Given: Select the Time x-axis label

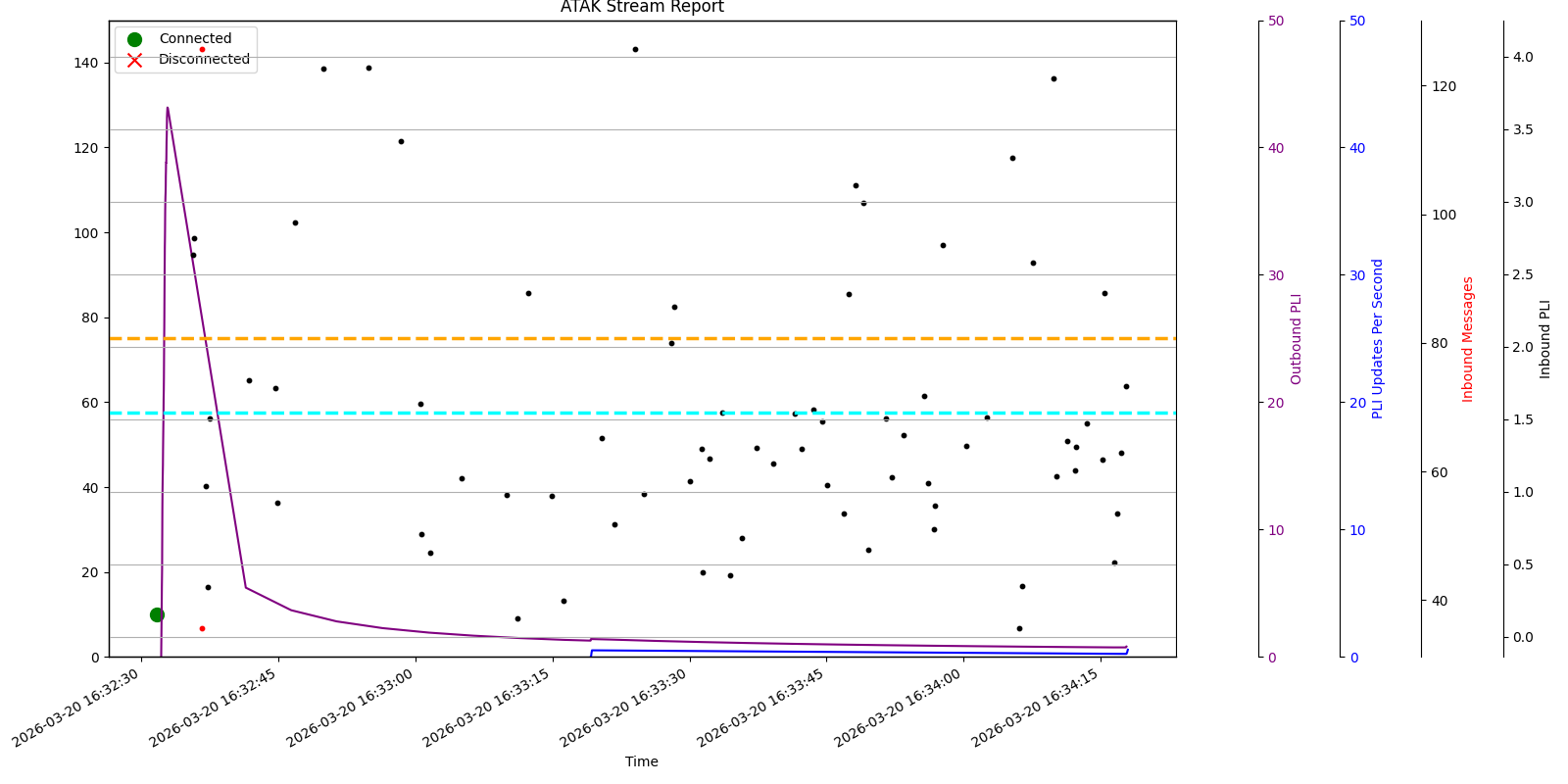Looking at the screenshot, I should [x=642, y=761].
